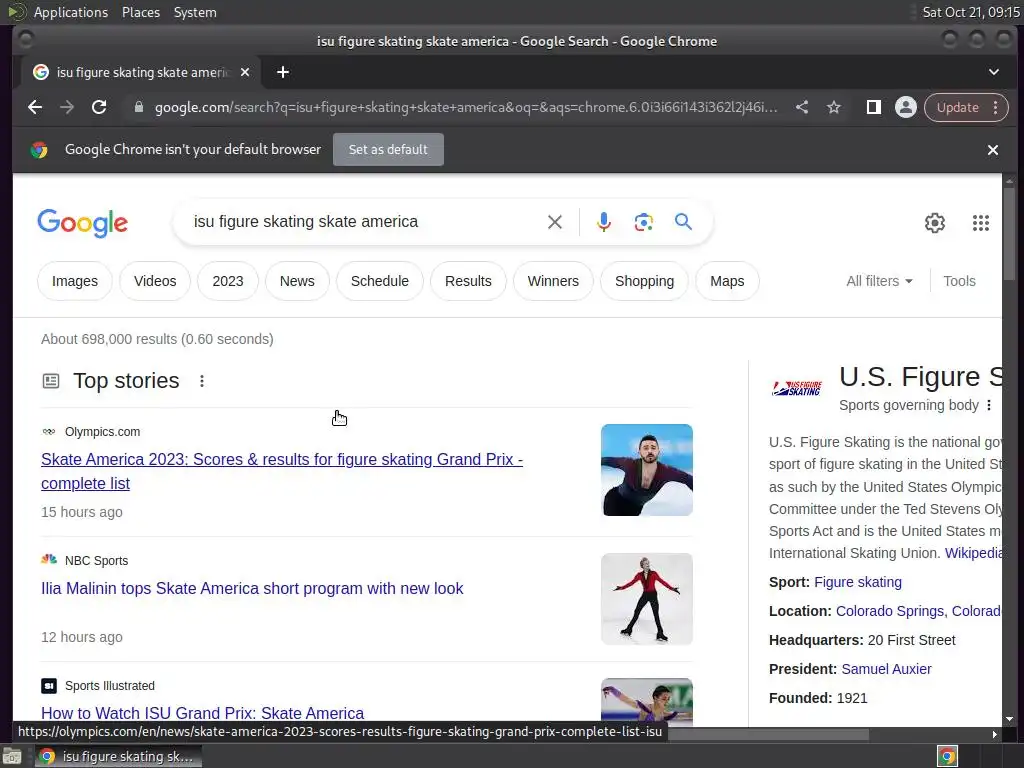Open the Chrome profile avatar
Viewport: 1024px width, 768px height.
click(x=906, y=107)
